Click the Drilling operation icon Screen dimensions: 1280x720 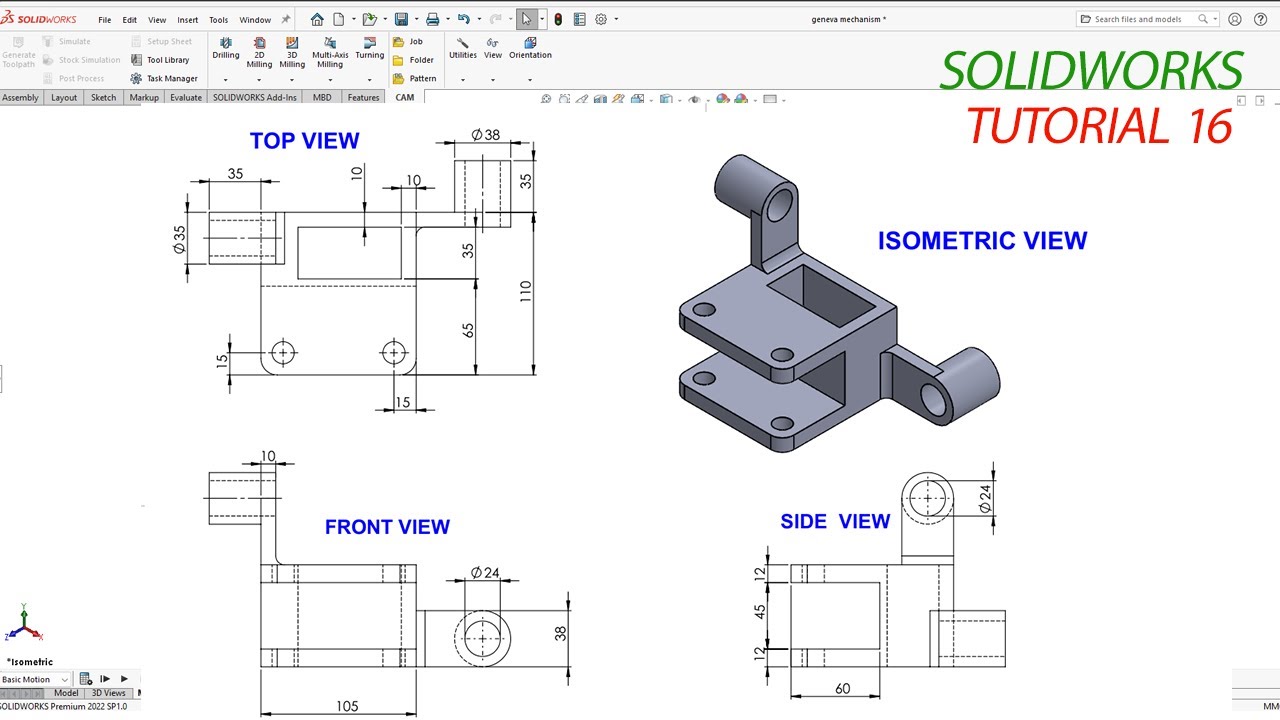226,43
